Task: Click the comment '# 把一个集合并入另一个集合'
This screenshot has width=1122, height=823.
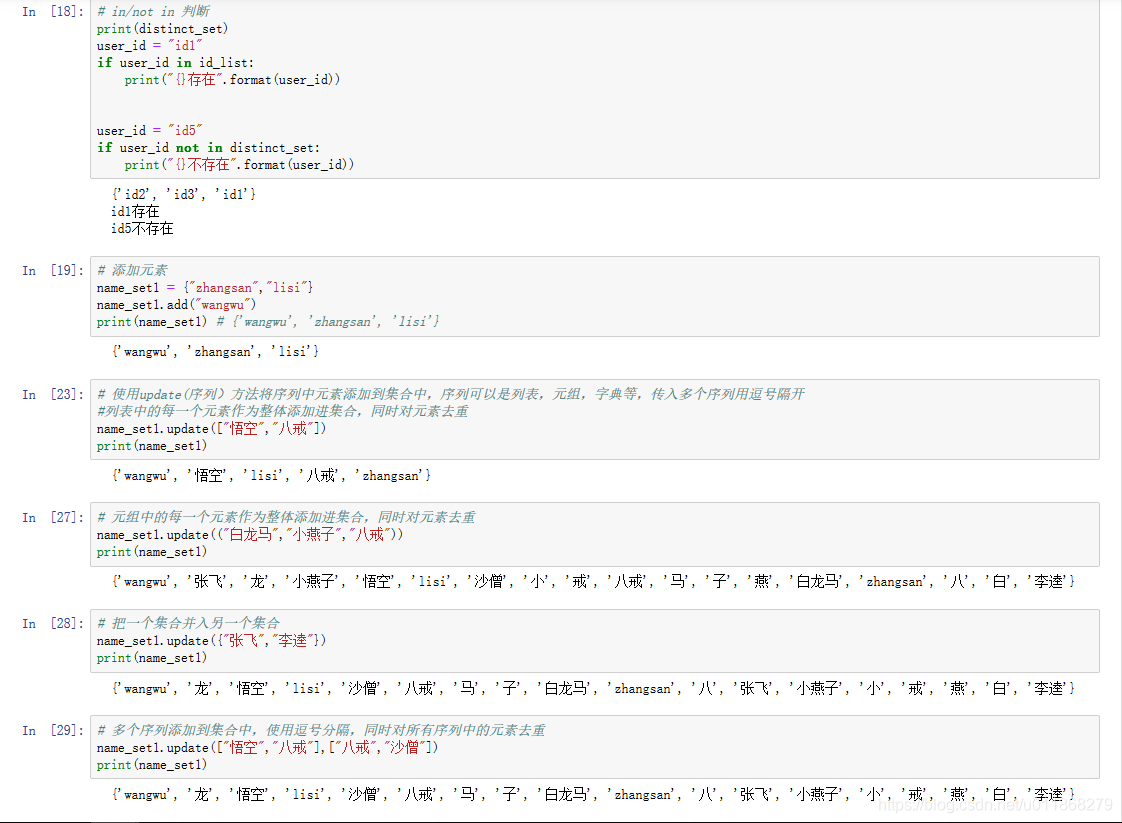Action: (188, 623)
